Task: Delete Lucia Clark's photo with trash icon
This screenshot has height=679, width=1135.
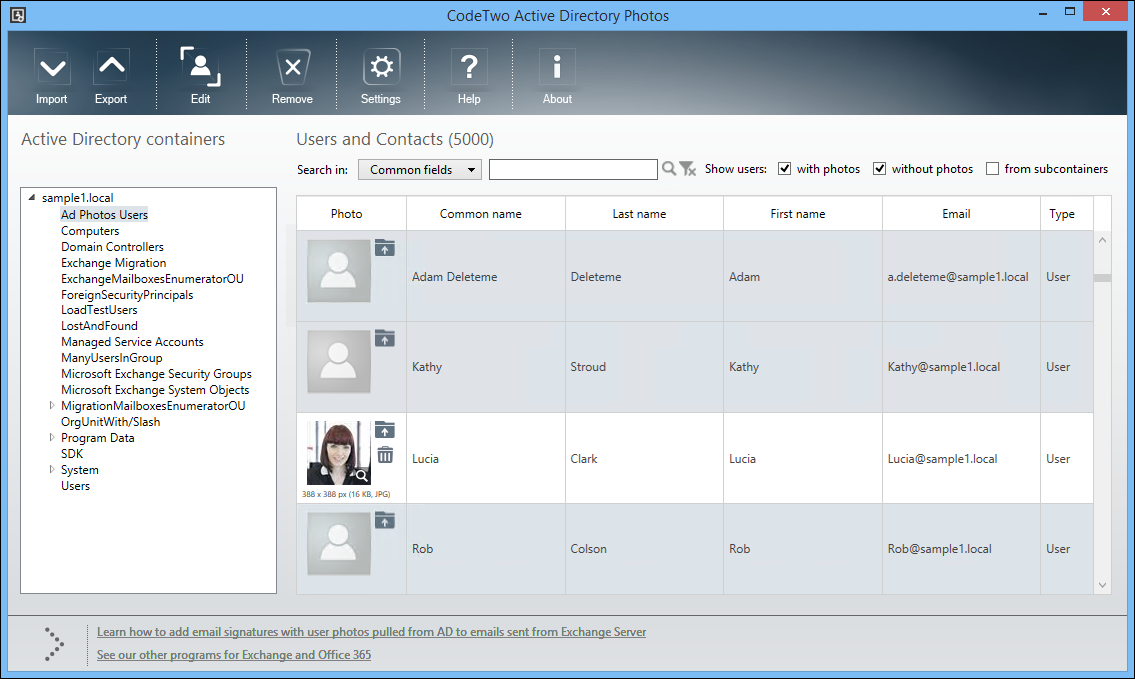Action: [385, 455]
